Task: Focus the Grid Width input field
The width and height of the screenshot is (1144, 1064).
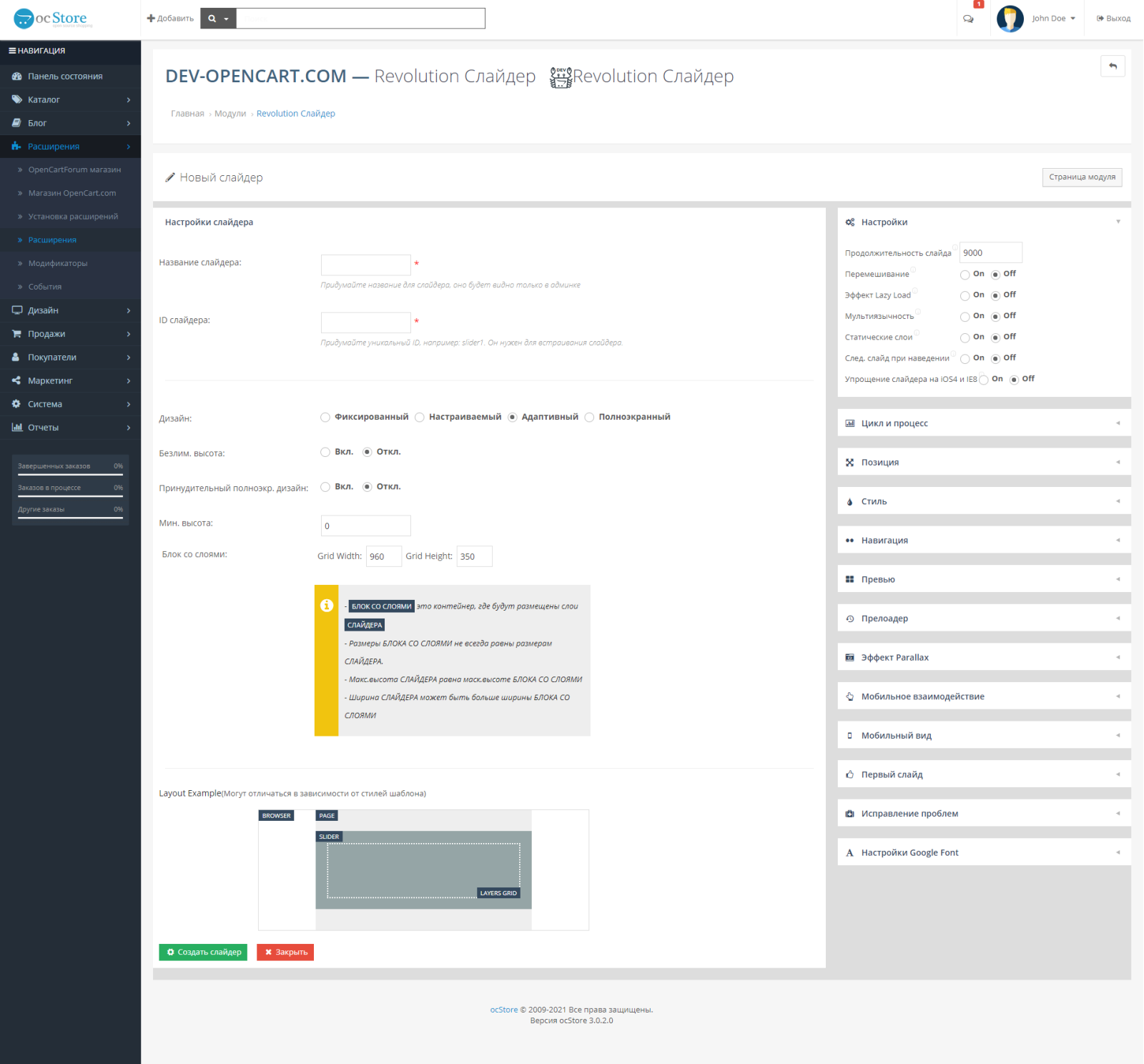Action: coord(383,556)
